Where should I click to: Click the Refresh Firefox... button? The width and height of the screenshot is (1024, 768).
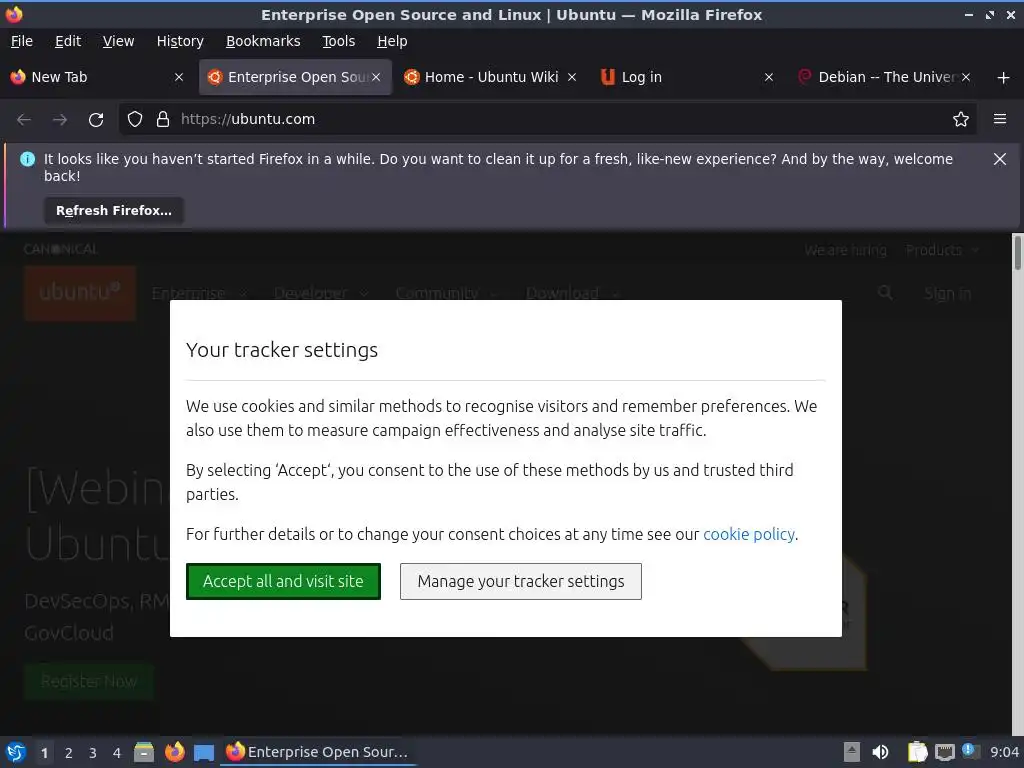coord(114,210)
